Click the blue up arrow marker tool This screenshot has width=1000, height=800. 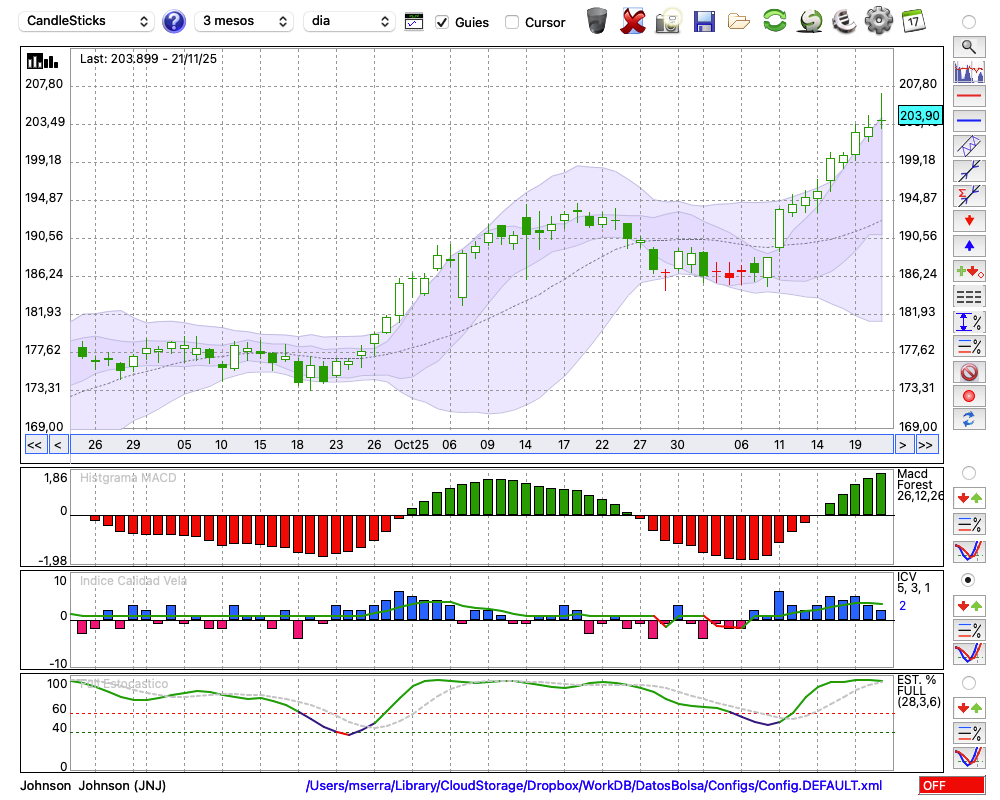[968, 245]
